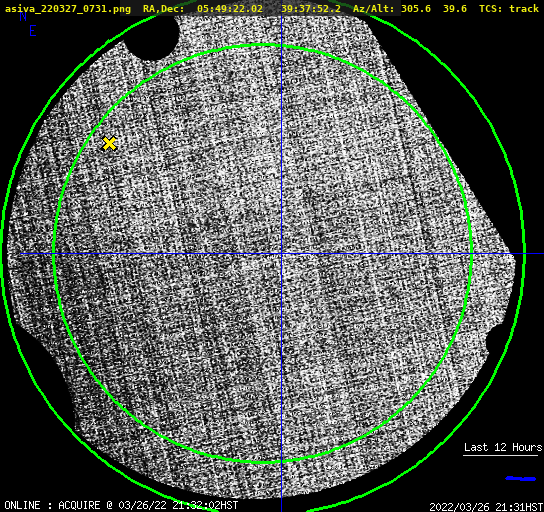Click the altitude value 39.6
The image size is (544, 512).
[x=455, y=8]
